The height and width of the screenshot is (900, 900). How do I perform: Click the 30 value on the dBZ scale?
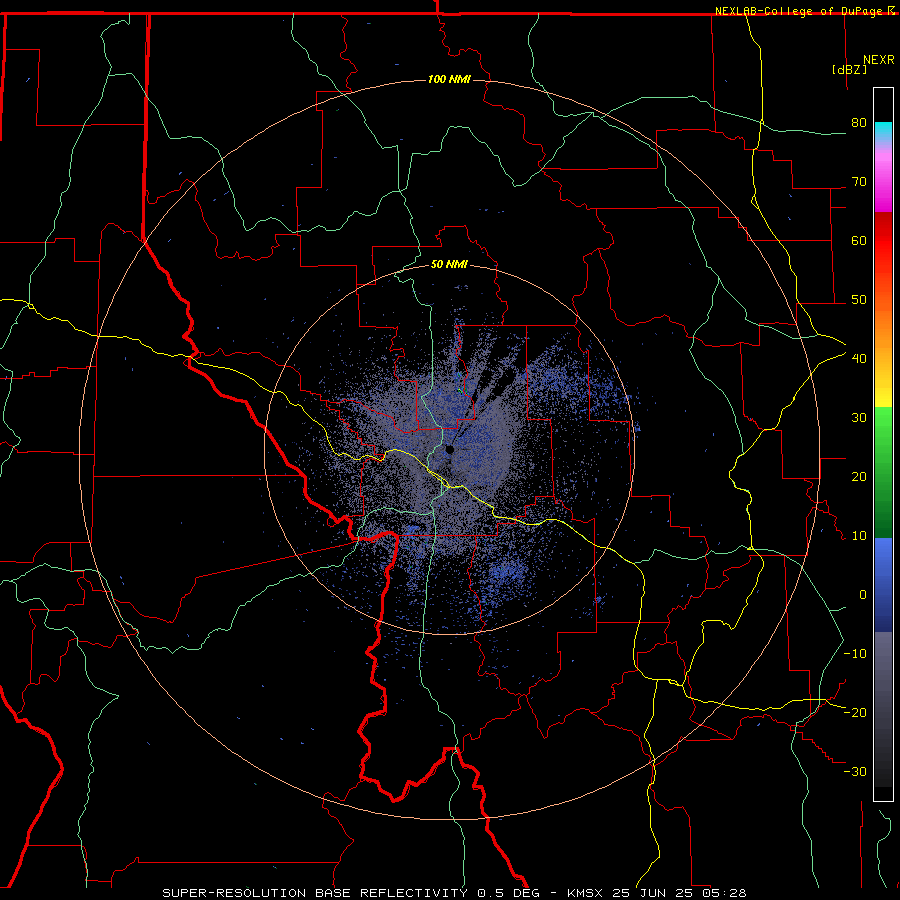pos(859,418)
